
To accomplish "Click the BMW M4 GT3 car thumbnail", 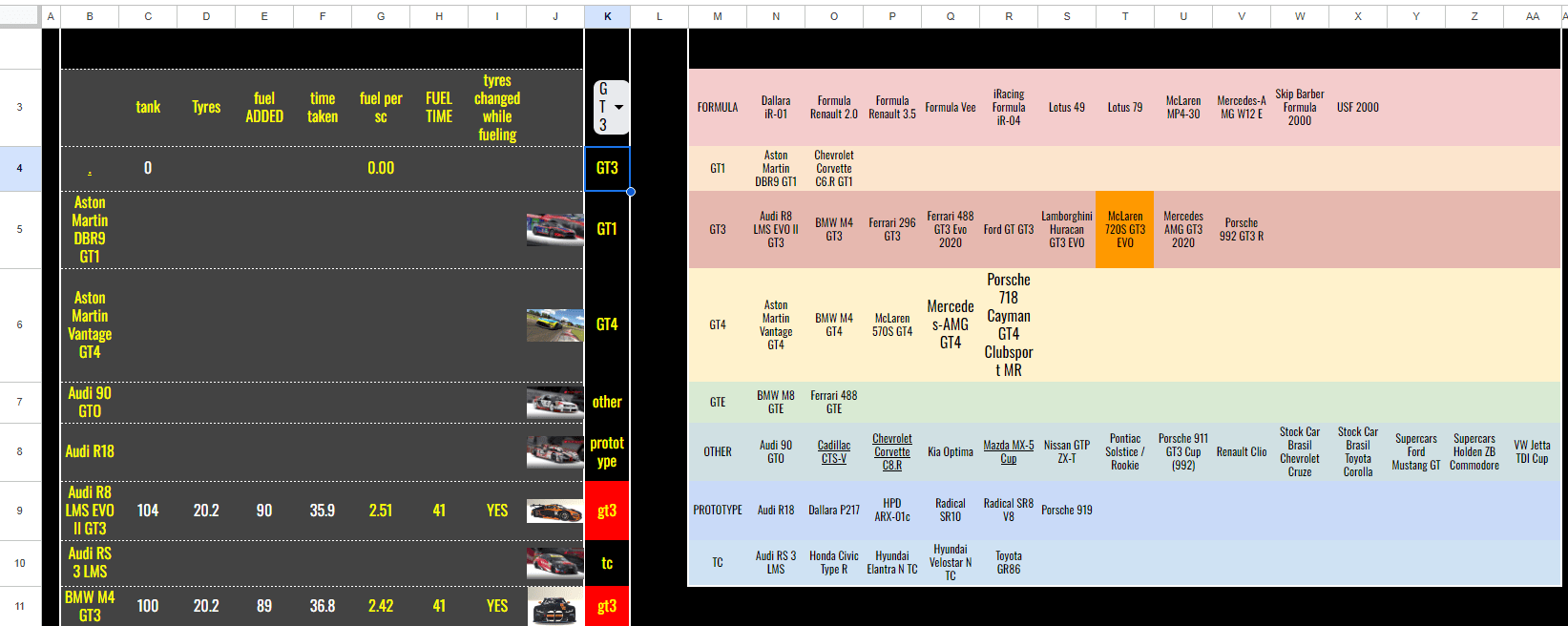I will (554, 607).
